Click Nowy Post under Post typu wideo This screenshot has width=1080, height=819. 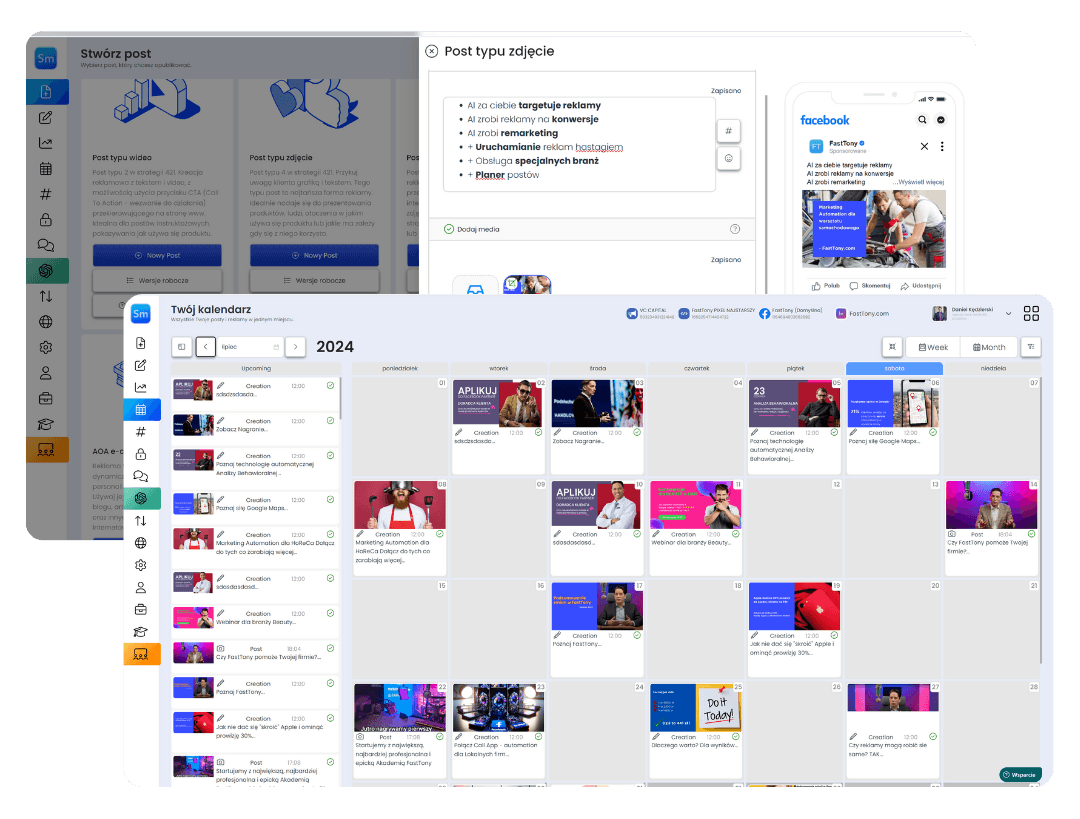click(157, 256)
